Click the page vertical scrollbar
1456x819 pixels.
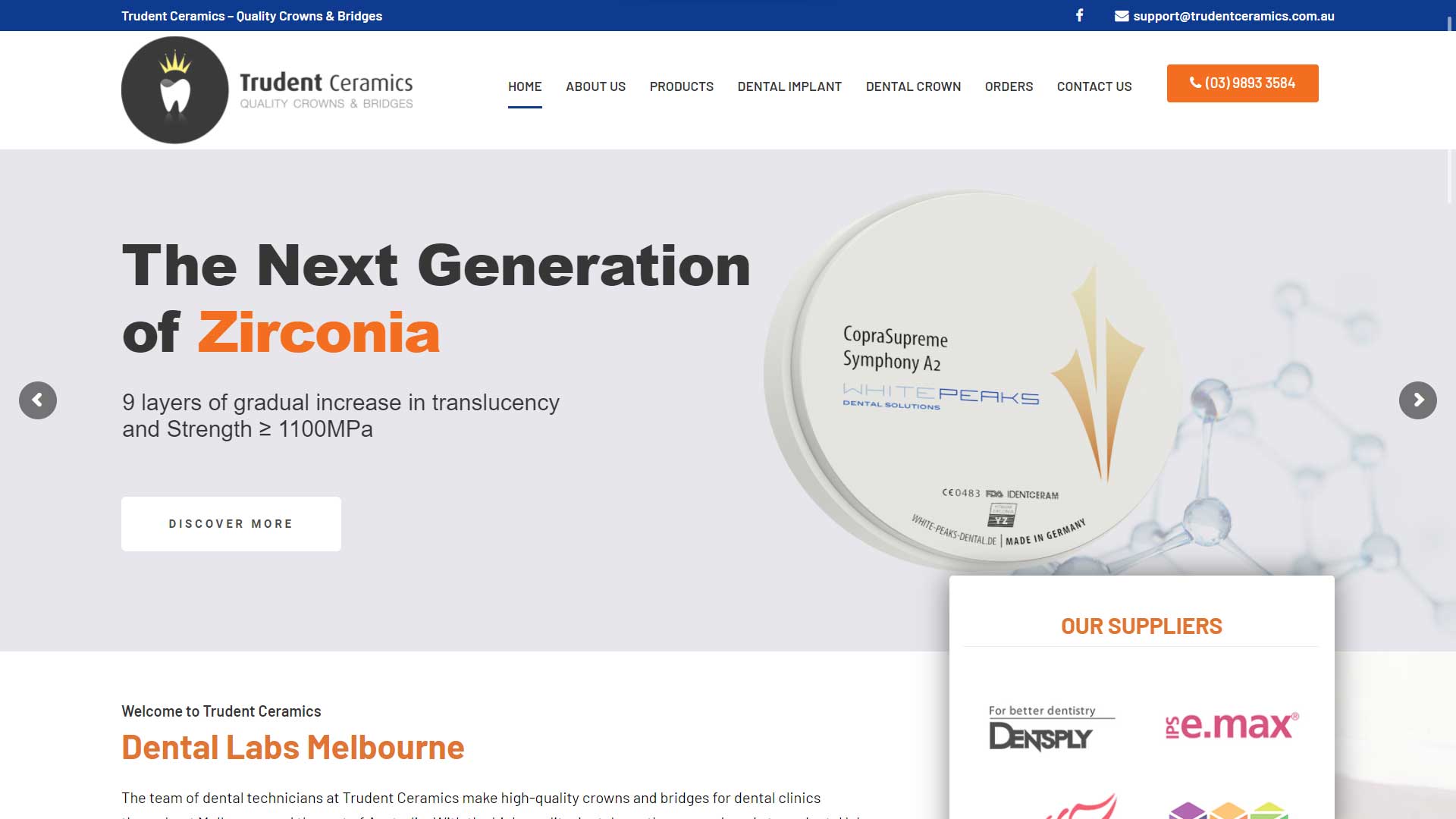pyautogui.click(x=1451, y=106)
